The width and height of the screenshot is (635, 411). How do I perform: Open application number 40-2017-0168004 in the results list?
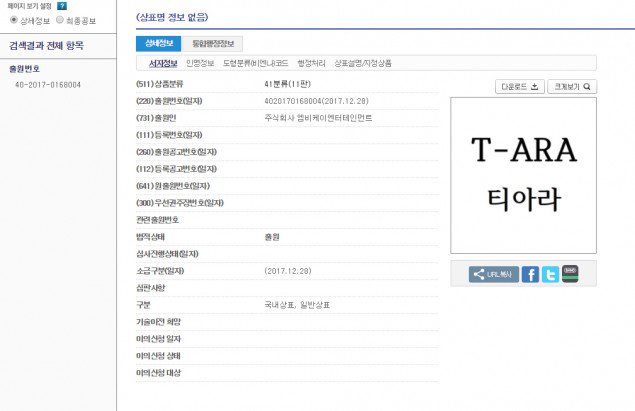(47, 85)
